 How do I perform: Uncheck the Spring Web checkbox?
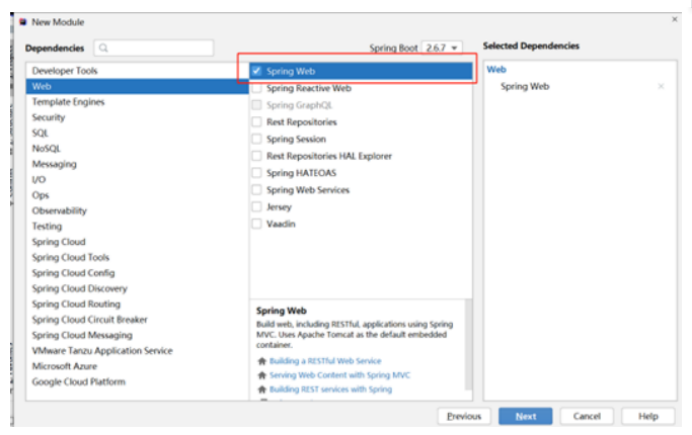click(257, 71)
